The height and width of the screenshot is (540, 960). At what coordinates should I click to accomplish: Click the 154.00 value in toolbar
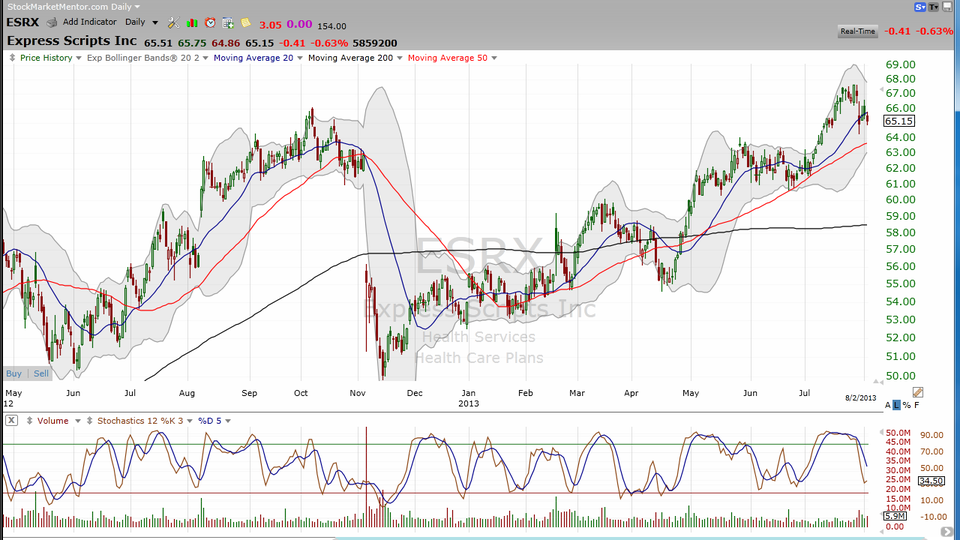click(x=331, y=26)
